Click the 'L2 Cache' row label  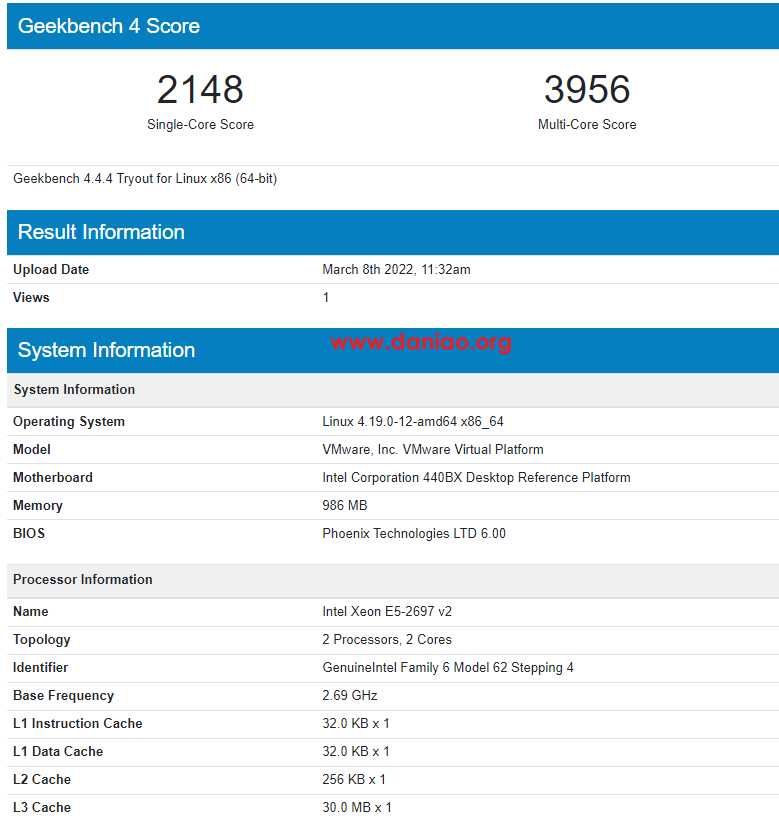[x=42, y=779]
